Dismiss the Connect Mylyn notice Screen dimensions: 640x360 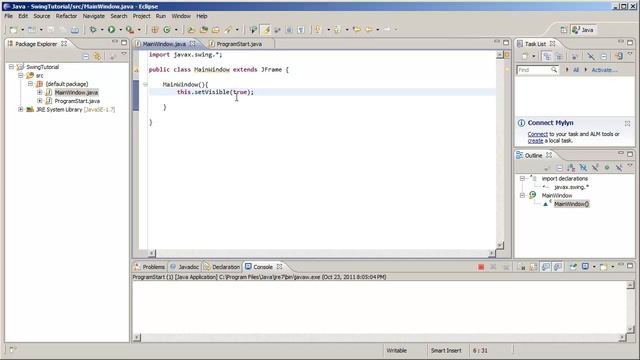(627, 123)
